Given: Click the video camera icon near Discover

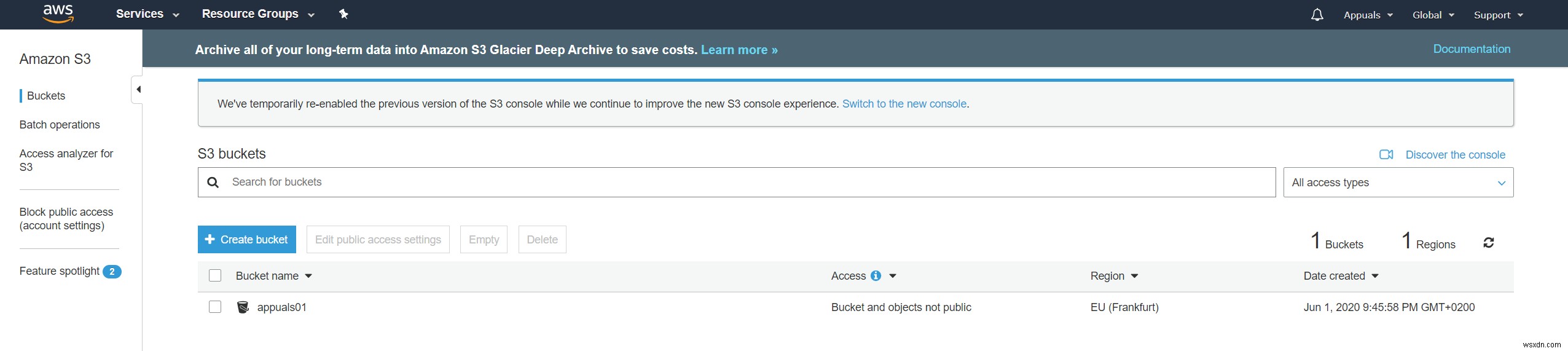Looking at the screenshot, I should (1386, 155).
